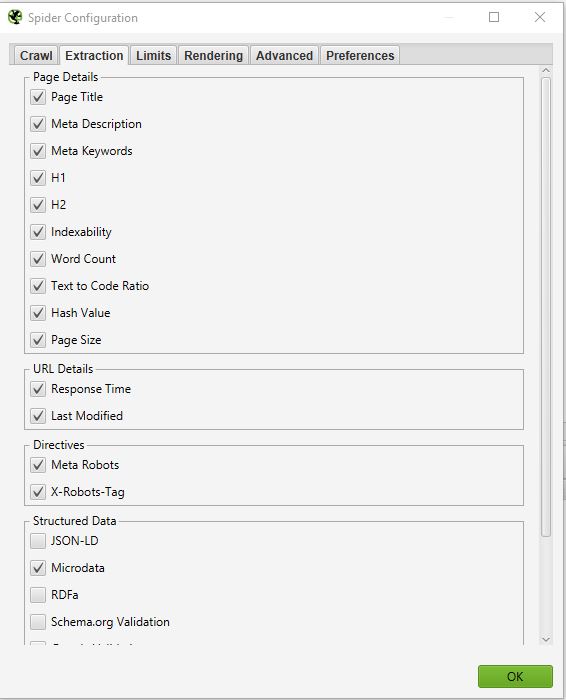The width and height of the screenshot is (566, 700).
Task: Open the Preferences tab
Action: (x=360, y=55)
